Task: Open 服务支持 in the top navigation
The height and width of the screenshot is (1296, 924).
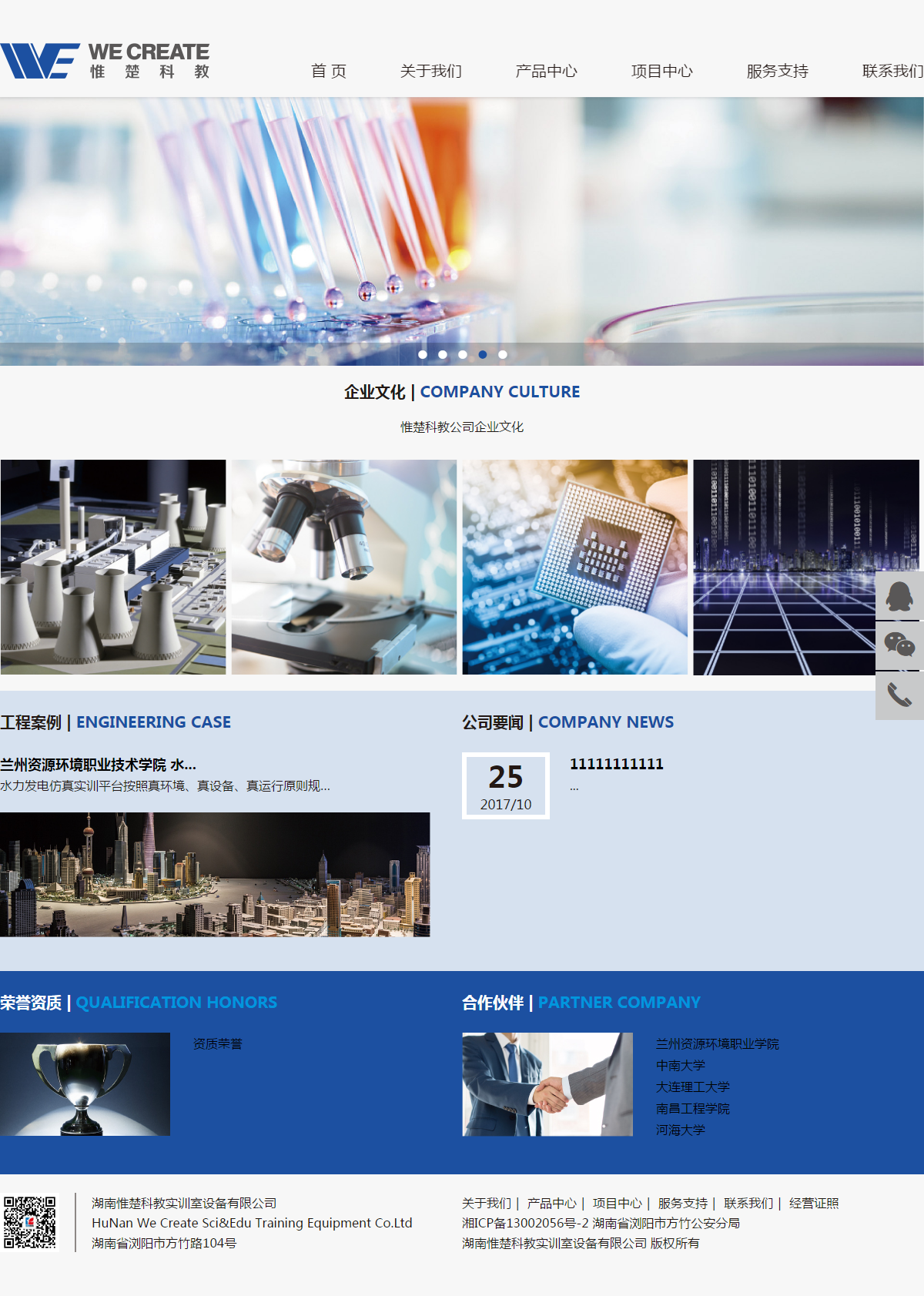Action: 778,71
